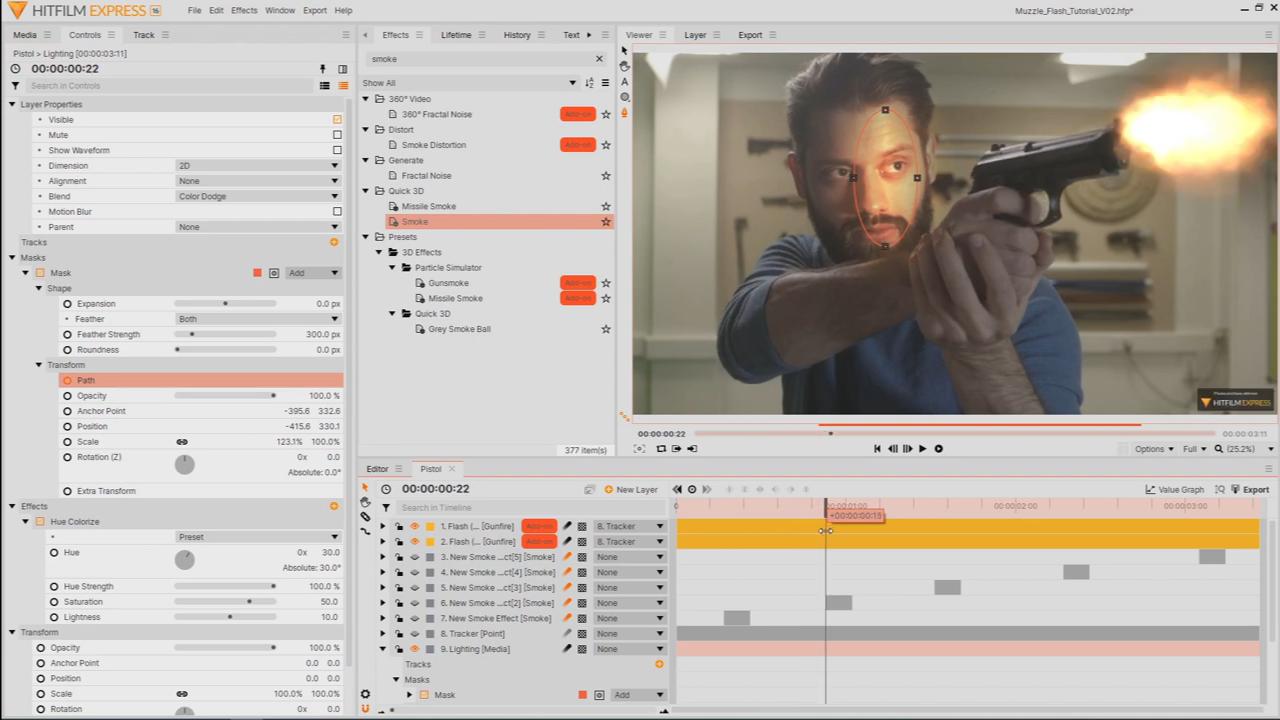Open layer 1 parent 8. Tracker dropdown
The image size is (1280, 720).
pyautogui.click(x=630, y=526)
